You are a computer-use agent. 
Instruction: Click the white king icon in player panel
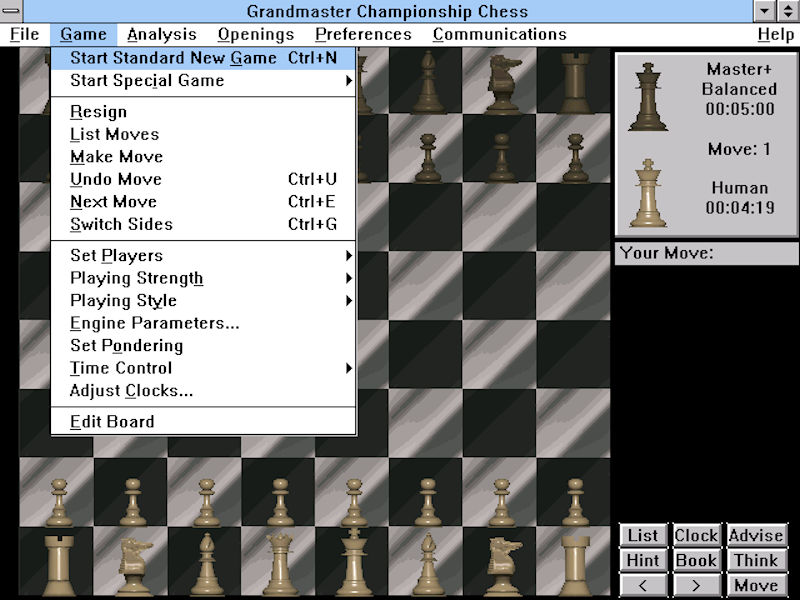(648, 193)
